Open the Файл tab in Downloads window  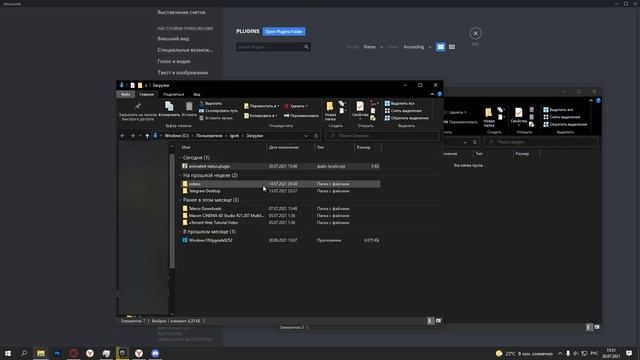(125, 94)
